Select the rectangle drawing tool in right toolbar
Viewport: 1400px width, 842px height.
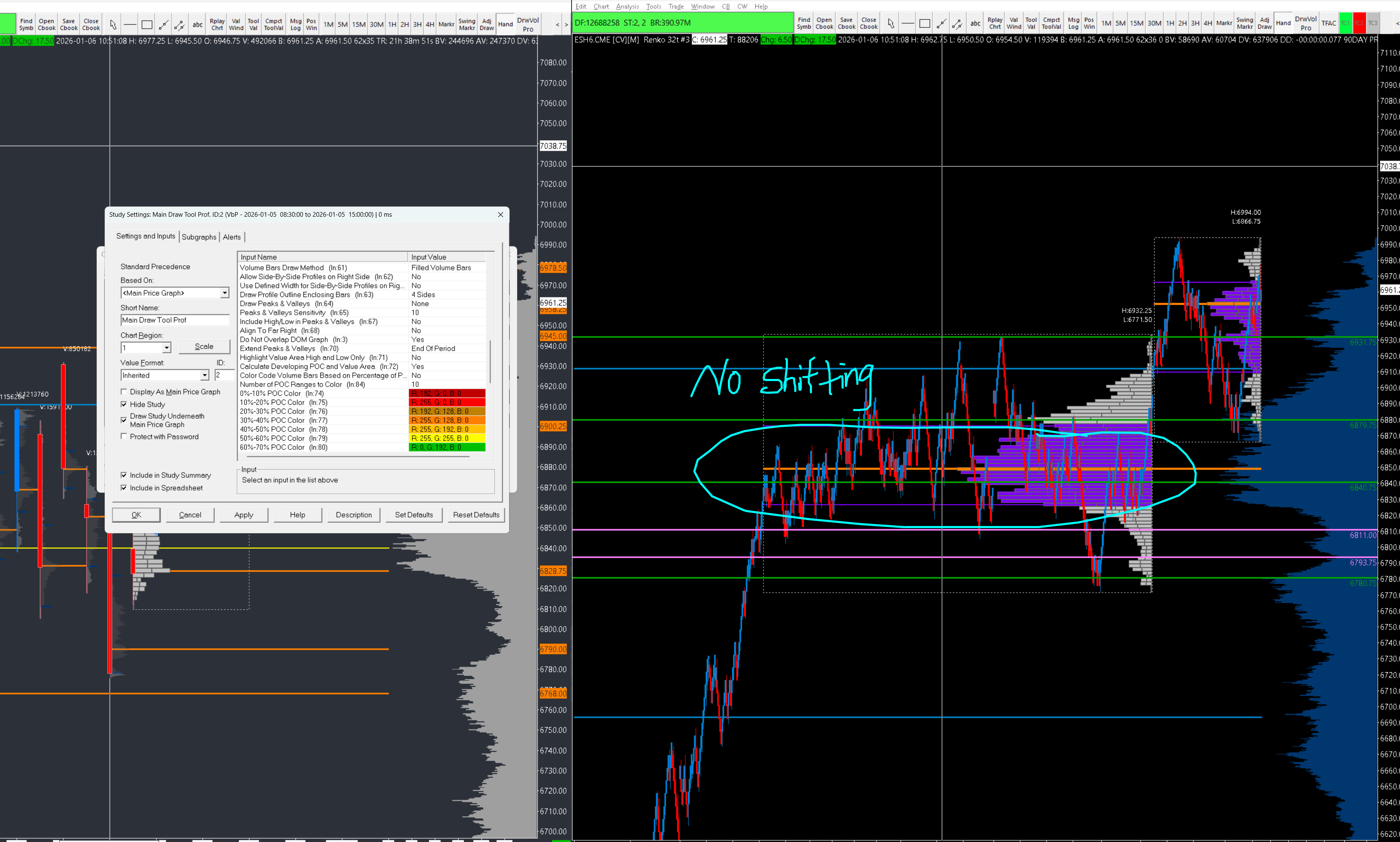[x=925, y=23]
